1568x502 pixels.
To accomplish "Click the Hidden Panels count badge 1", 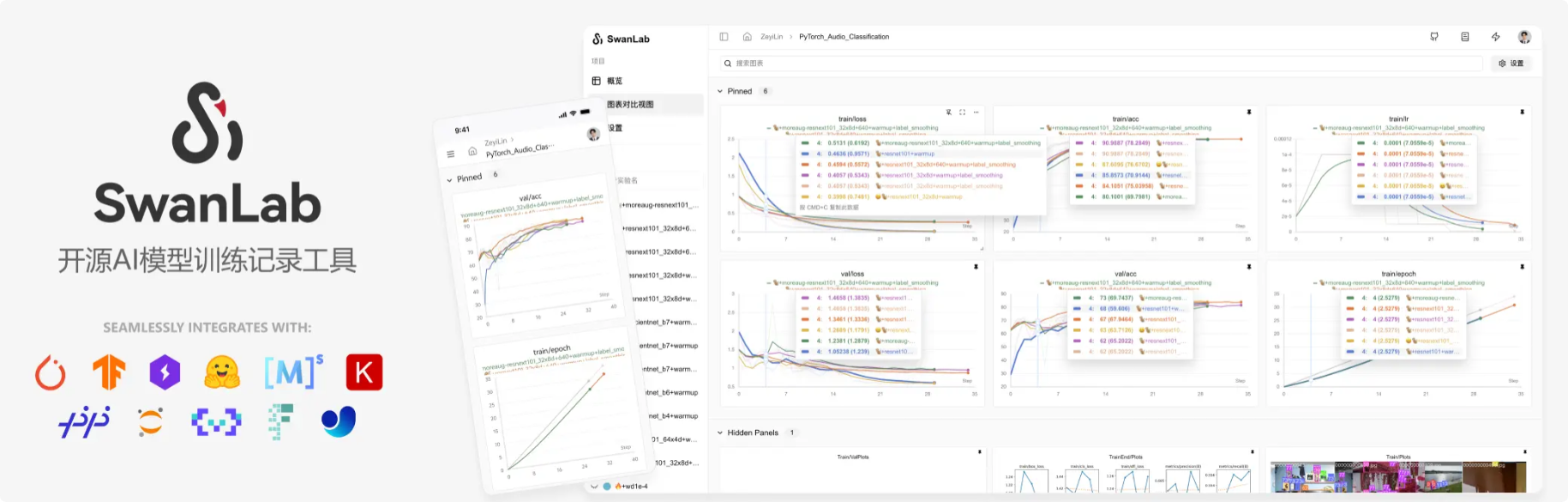I will (x=792, y=432).
